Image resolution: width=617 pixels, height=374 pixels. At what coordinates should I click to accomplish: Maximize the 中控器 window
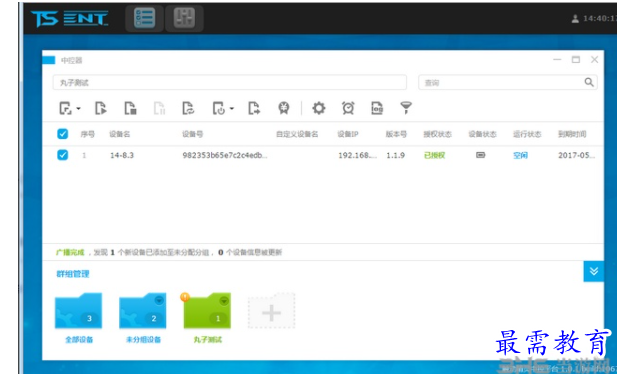coord(576,59)
